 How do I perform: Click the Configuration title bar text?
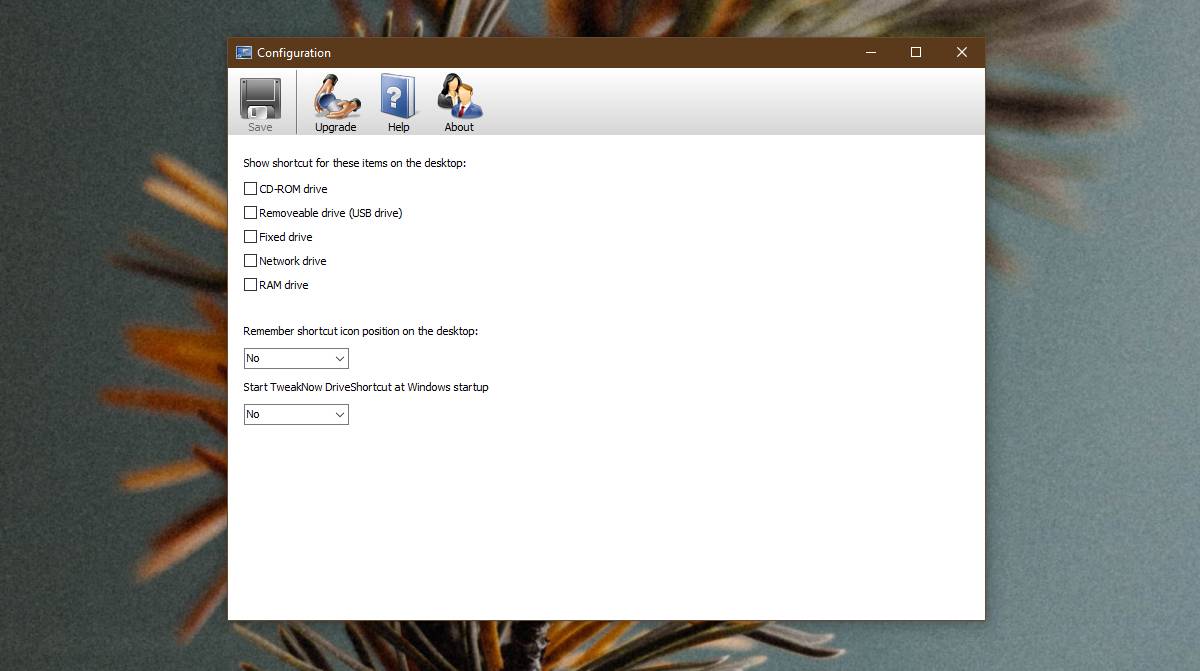pos(294,53)
